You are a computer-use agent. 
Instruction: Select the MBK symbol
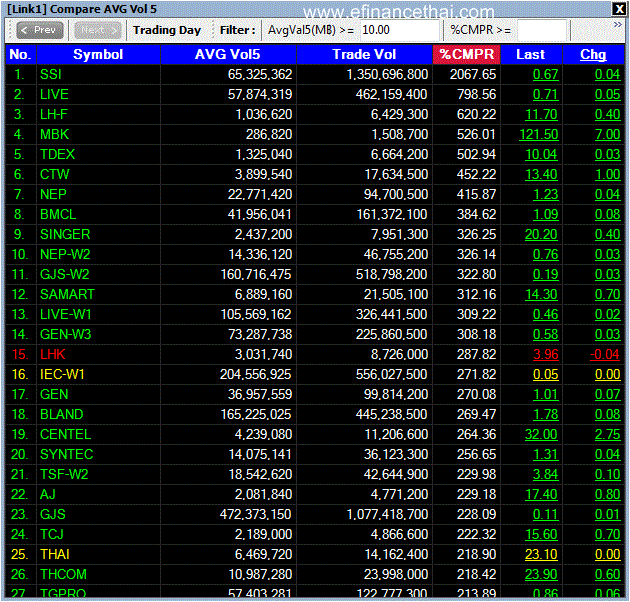55,134
